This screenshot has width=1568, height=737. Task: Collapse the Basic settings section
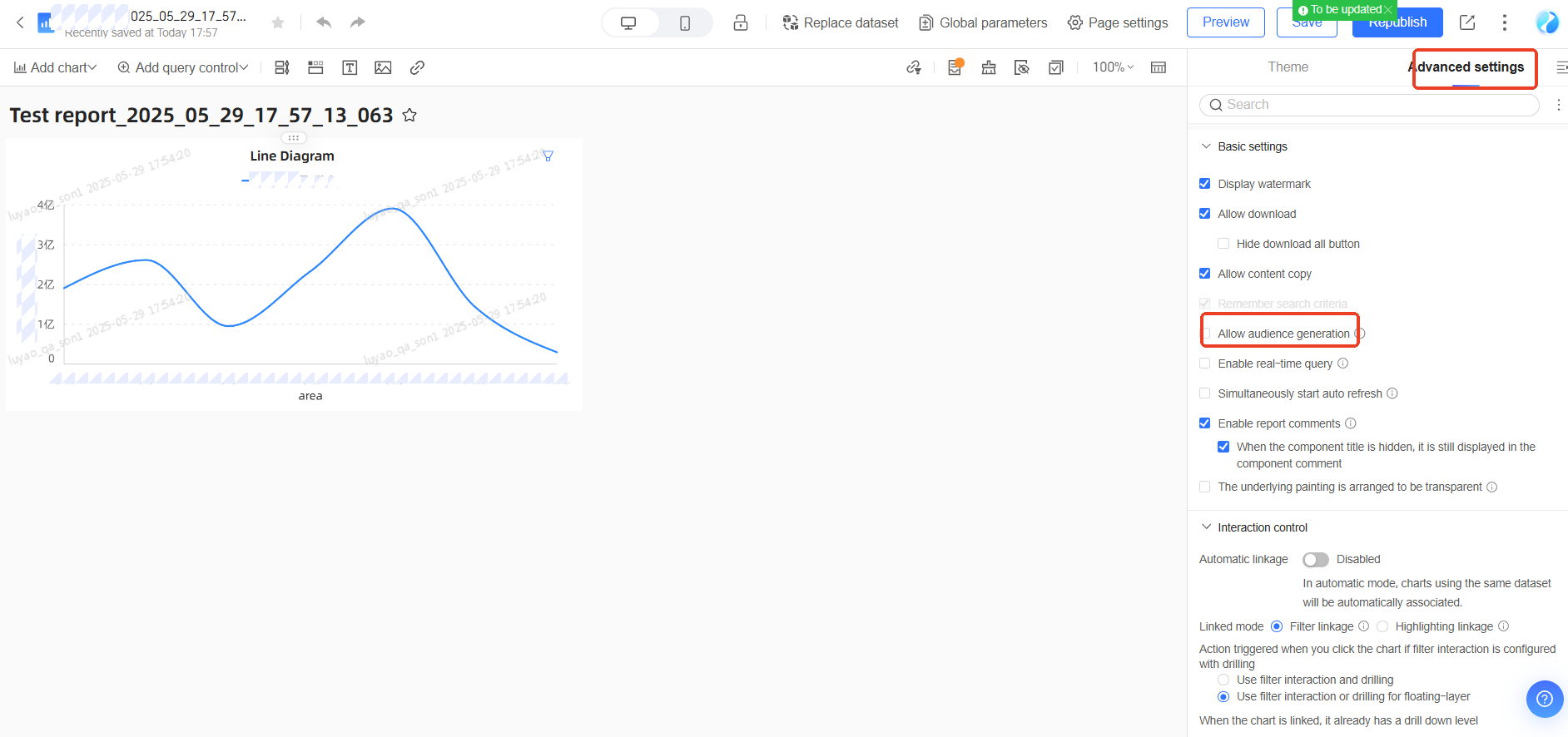(1206, 146)
